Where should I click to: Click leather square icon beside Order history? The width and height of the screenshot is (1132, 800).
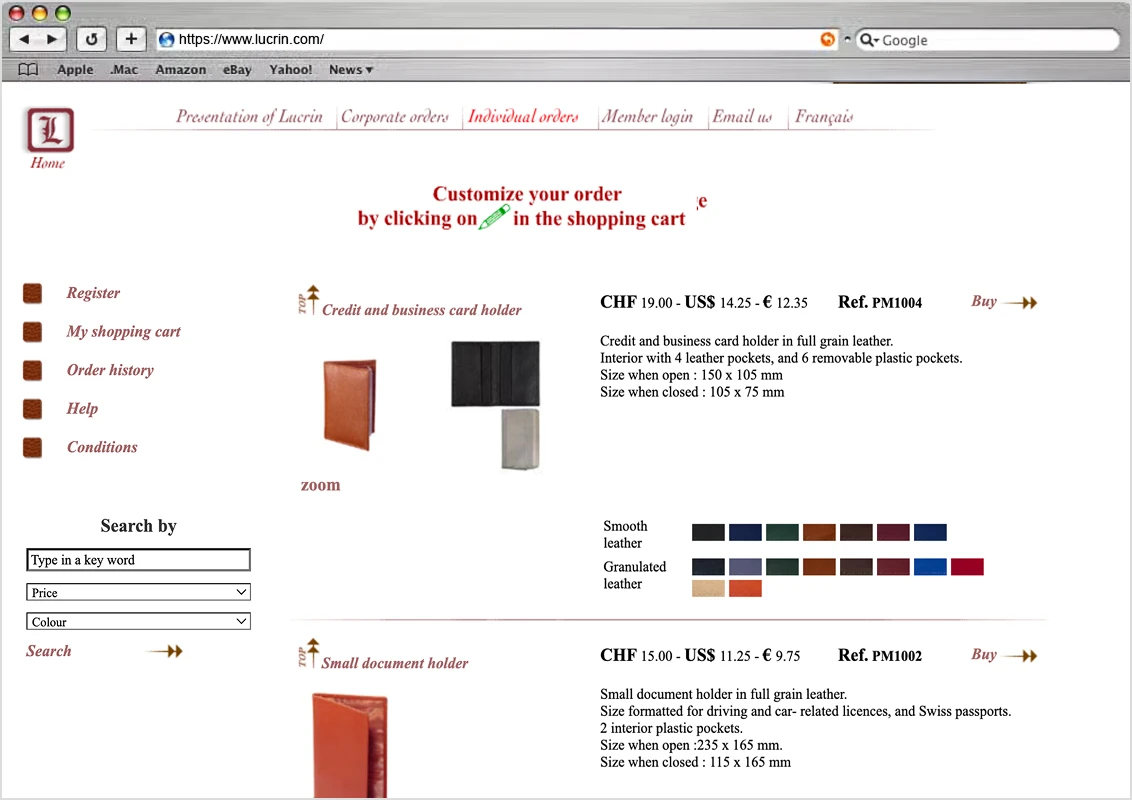coord(32,370)
